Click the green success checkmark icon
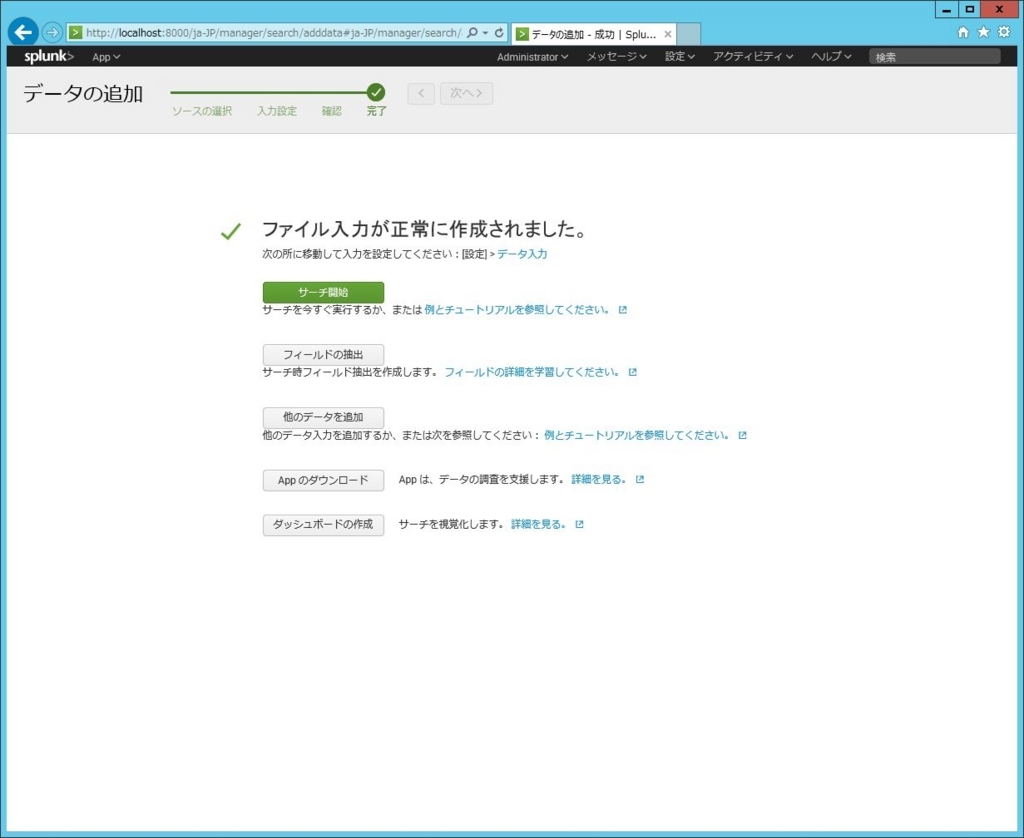The width and height of the screenshot is (1024, 838). [231, 230]
